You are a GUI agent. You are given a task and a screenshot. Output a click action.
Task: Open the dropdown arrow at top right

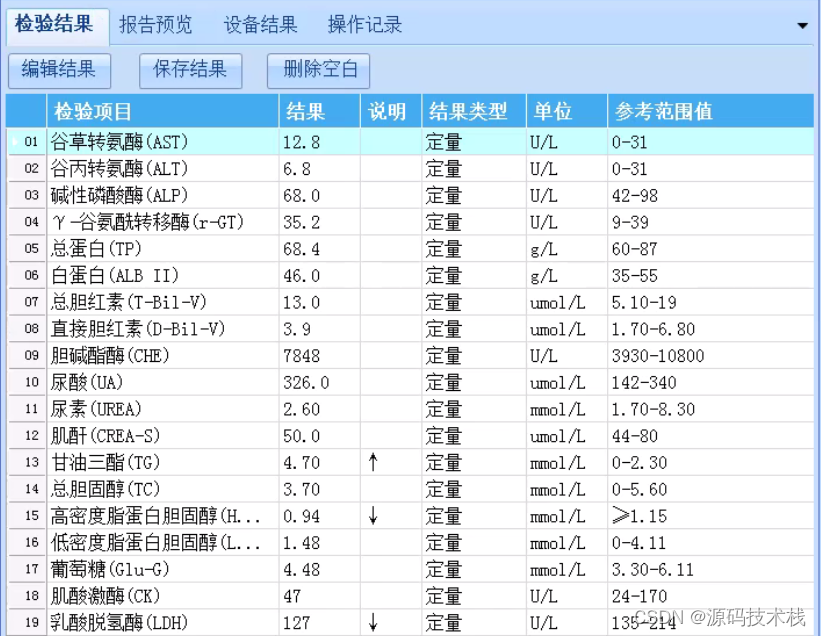pyautogui.click(x=803, y=25)
